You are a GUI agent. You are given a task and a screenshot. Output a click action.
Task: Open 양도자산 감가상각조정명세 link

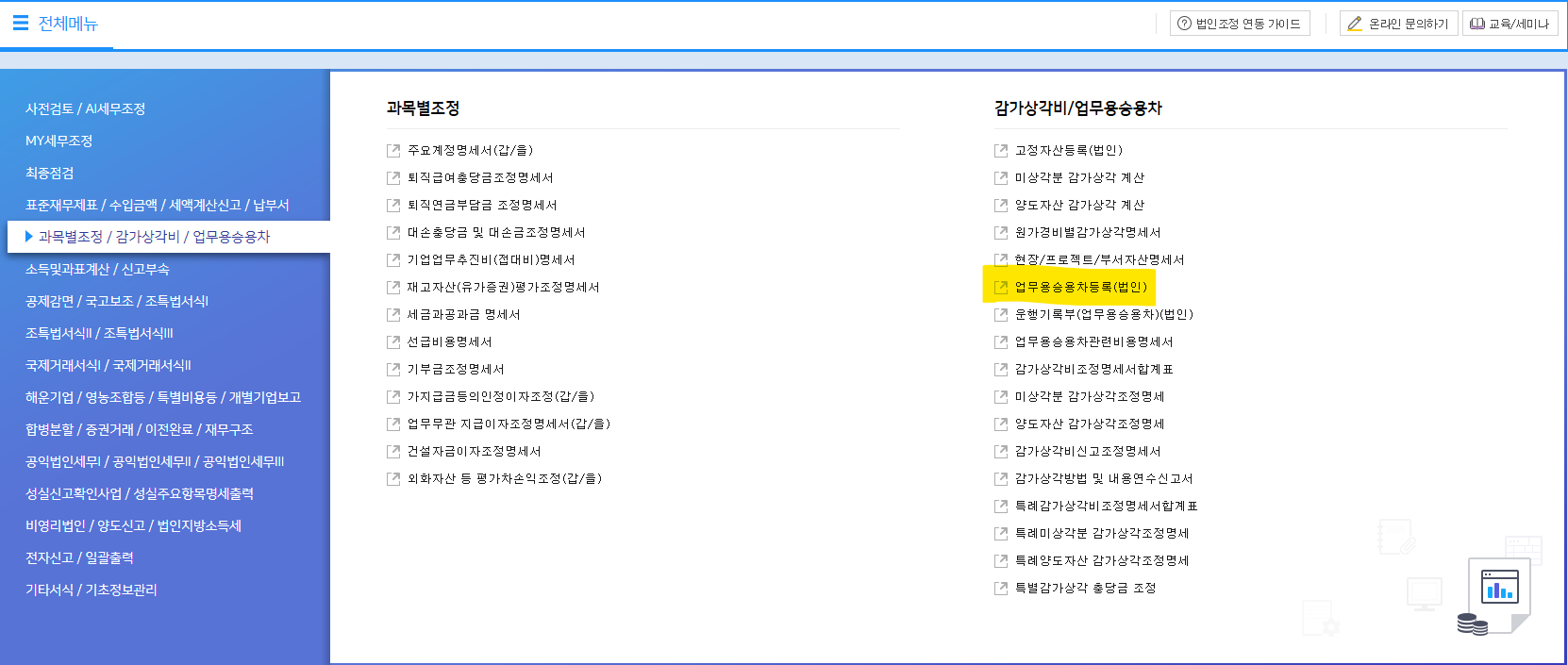pyautogui.click(x=1090, y=424)
